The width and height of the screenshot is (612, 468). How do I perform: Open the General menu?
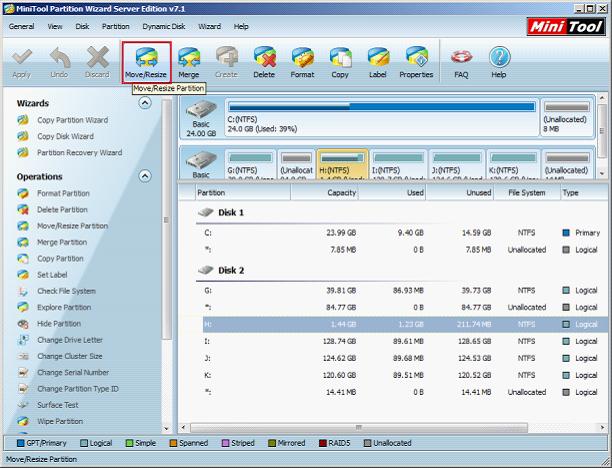tap(21, 27)
